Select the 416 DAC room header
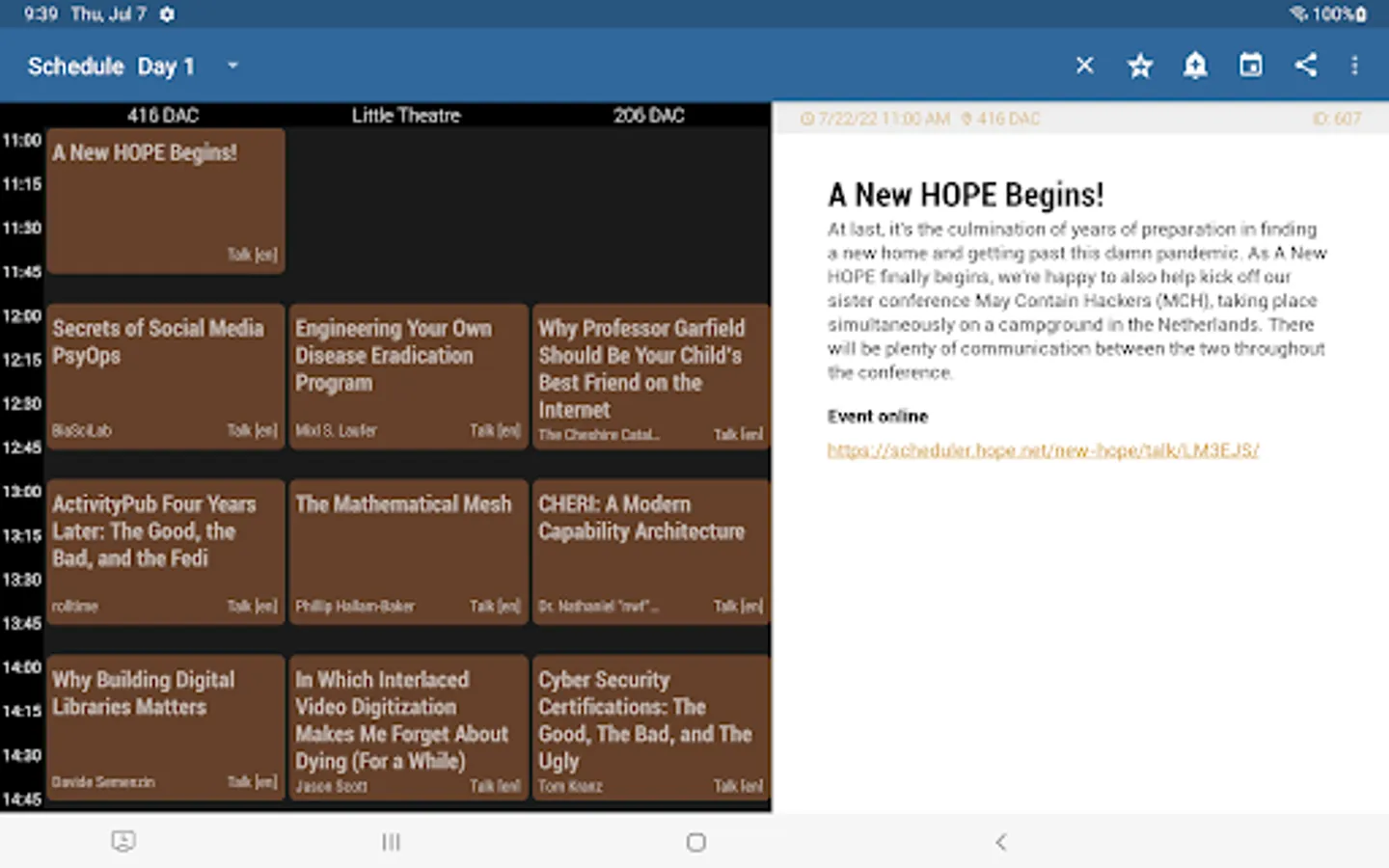1389x868 pixels. [163, 116]
